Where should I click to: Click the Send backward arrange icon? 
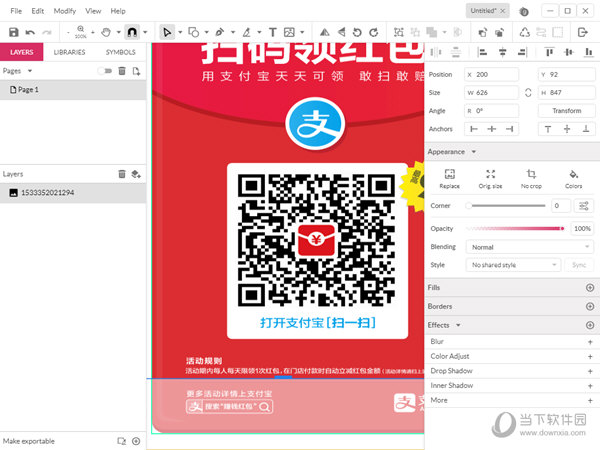[x=499, y=33]
